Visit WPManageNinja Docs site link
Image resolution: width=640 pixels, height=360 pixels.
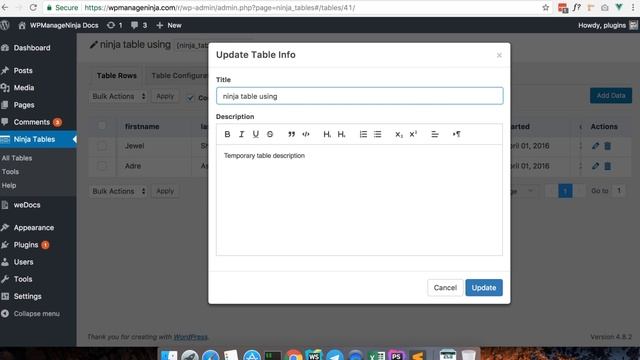[x=58, y=25]
